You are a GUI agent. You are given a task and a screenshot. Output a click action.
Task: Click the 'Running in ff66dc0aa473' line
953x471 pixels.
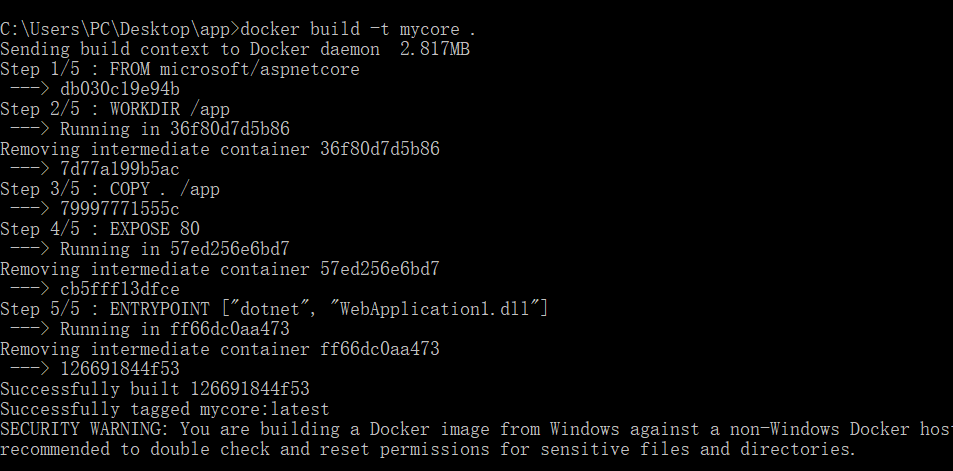click(175, 329)
